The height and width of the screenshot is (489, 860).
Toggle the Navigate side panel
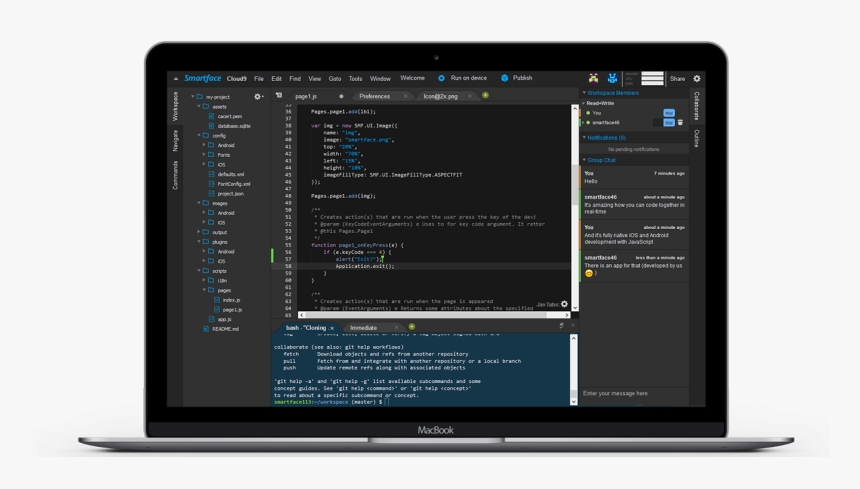click(175, 141)
